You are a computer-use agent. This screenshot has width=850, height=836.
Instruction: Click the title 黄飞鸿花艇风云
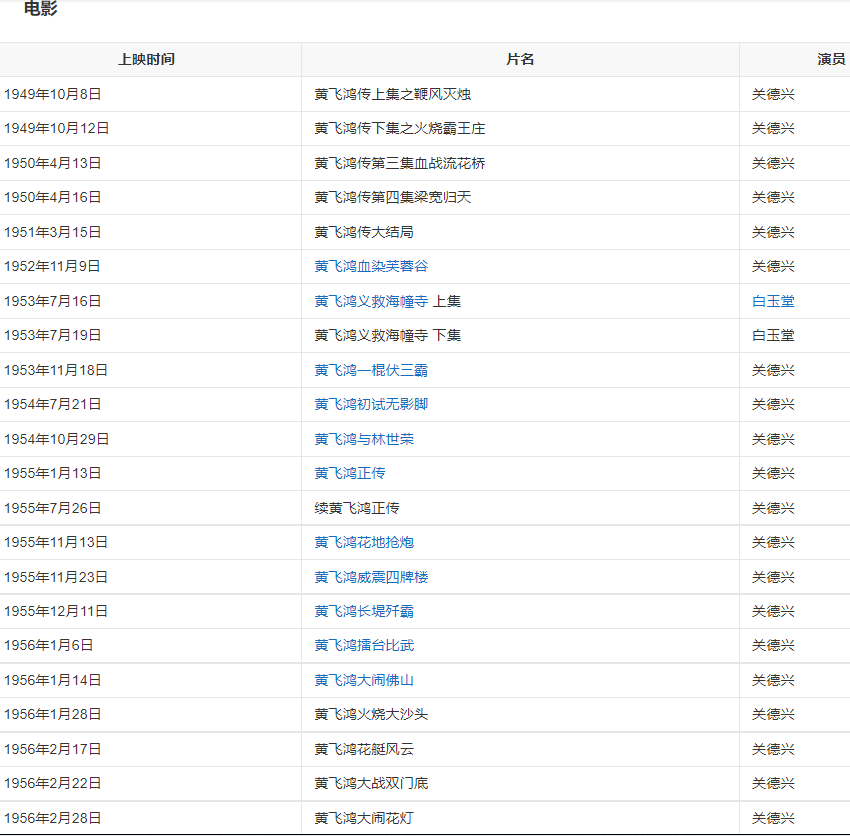tap(364, 749)
